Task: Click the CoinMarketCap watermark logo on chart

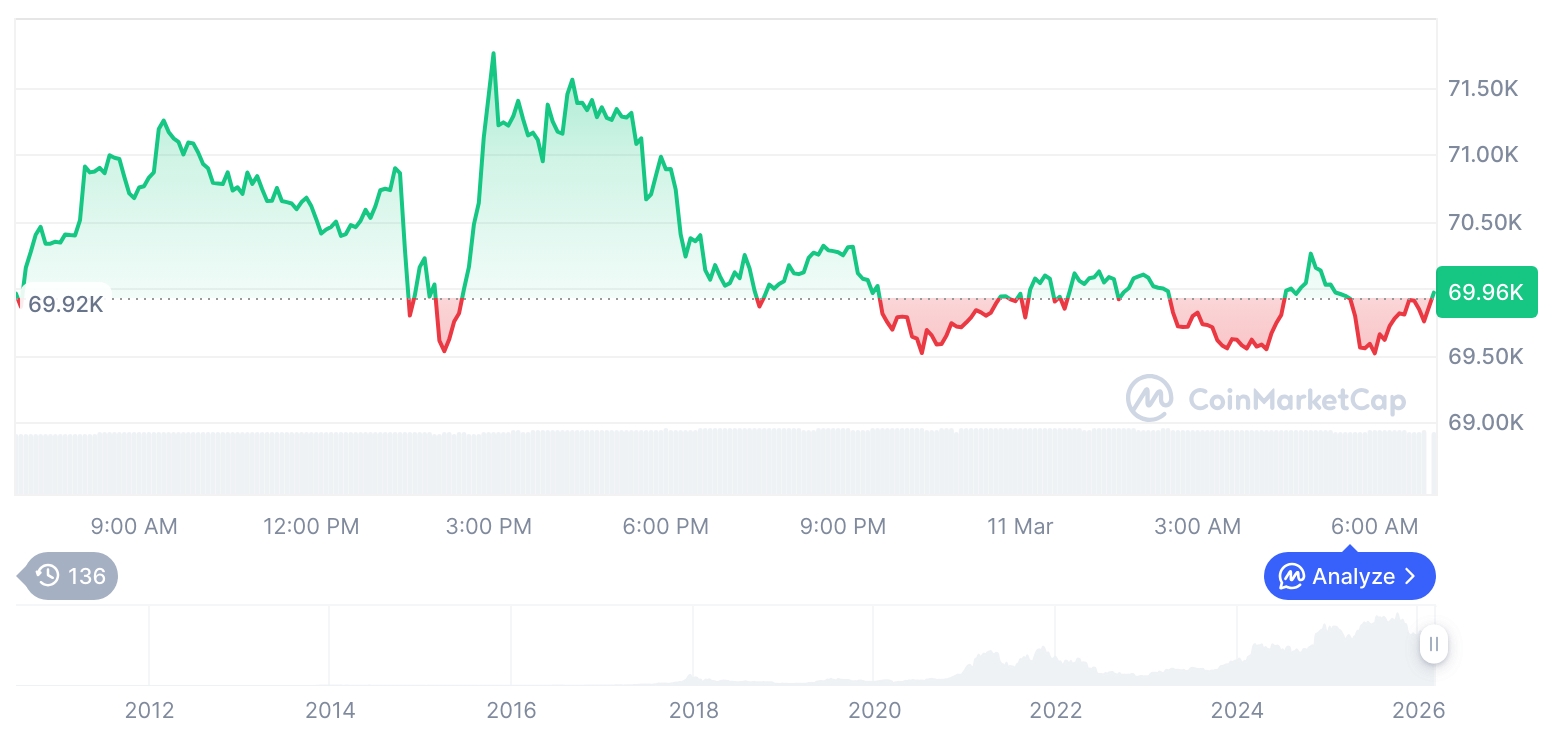Action: click(x=1150, y=398)
